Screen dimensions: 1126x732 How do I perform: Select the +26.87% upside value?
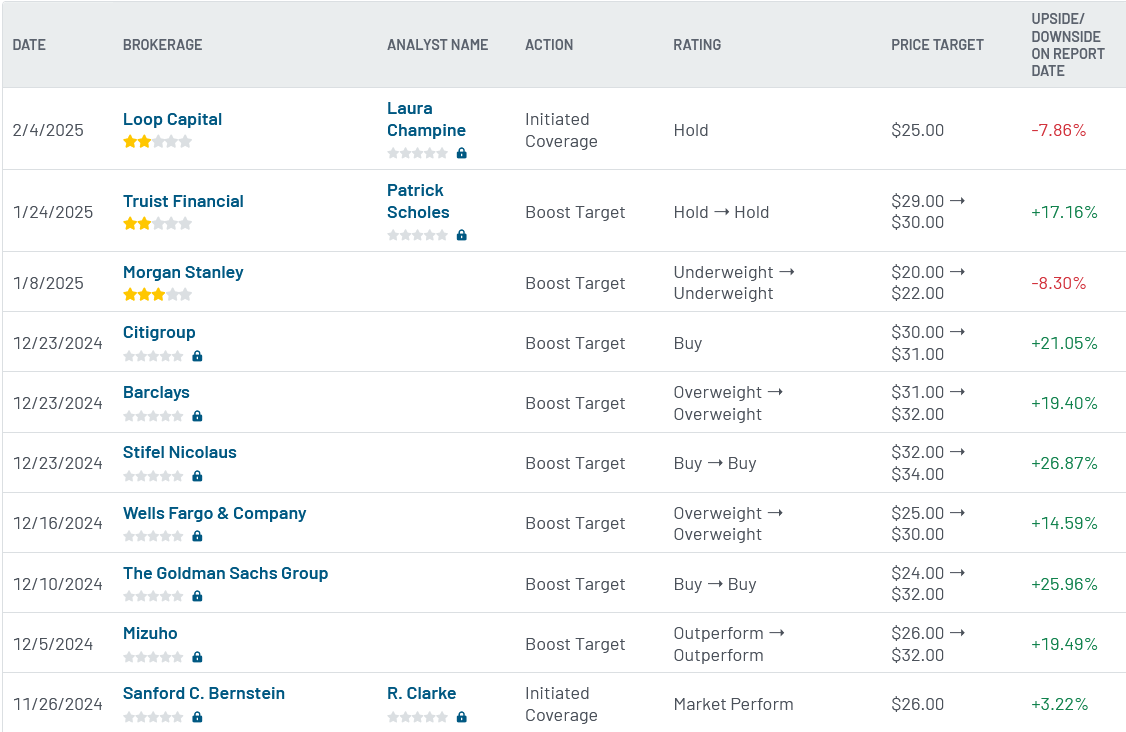pyautogui.click(x=1064, y=463)
